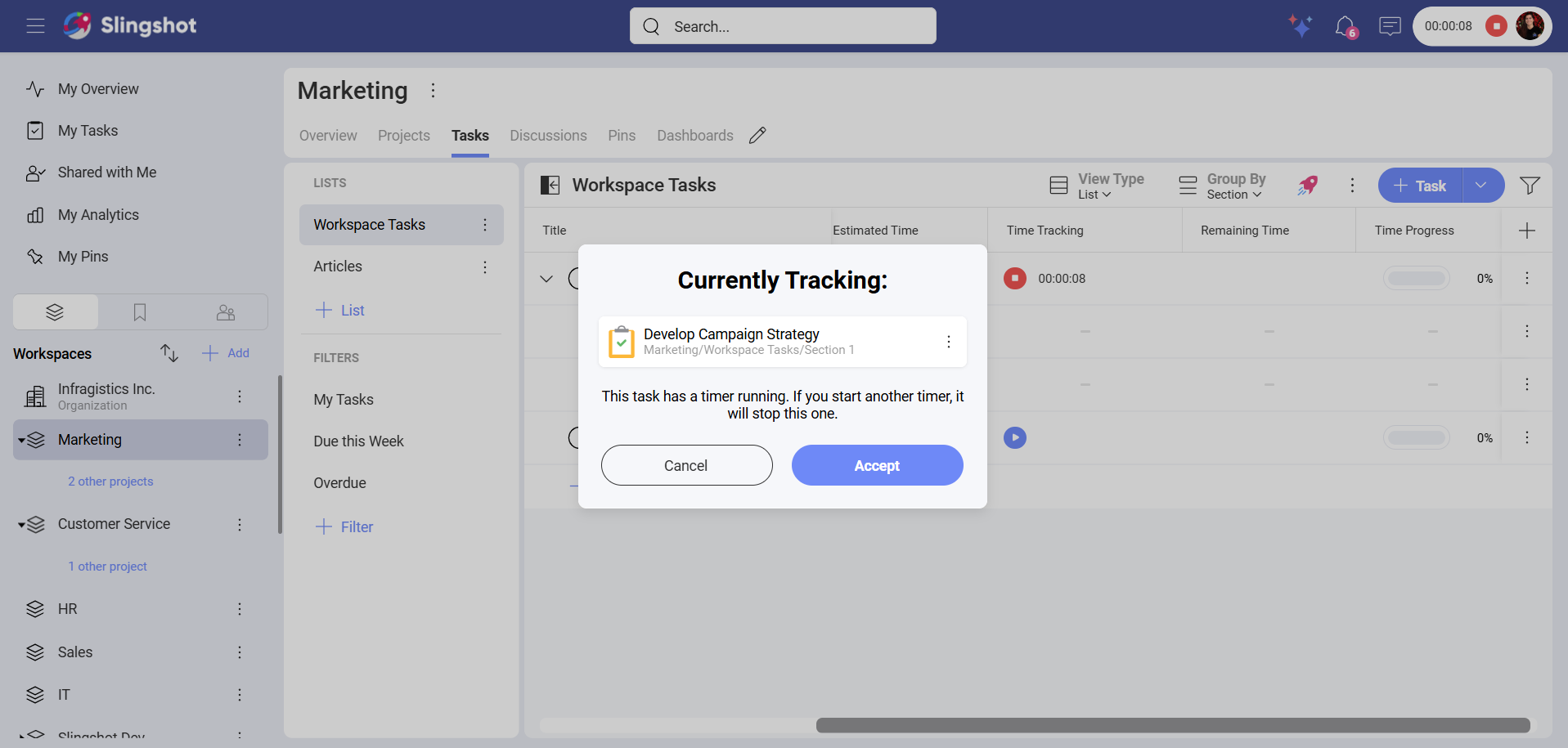The image size is (1568, 748).
Task: Stop the running timer in Time Tracking row
Action: point(1015,279)
